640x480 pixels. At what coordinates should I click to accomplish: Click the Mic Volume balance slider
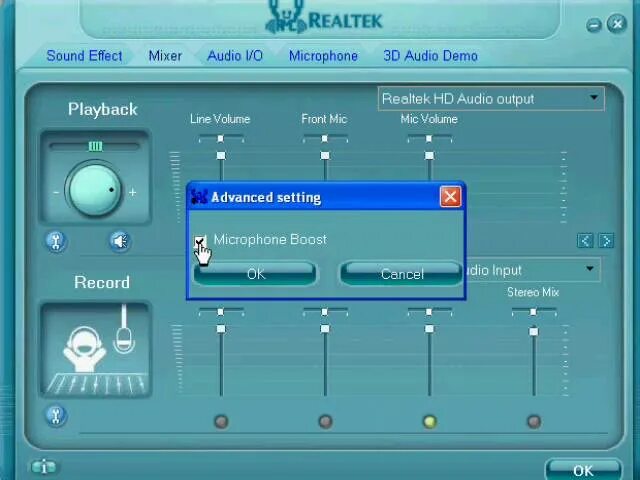[x=429, y=139]
